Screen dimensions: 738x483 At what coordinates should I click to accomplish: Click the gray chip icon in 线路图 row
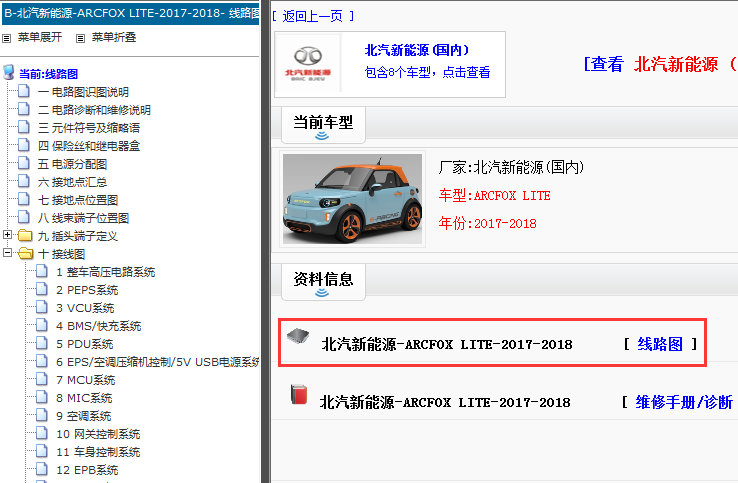[x=298, y=336]
